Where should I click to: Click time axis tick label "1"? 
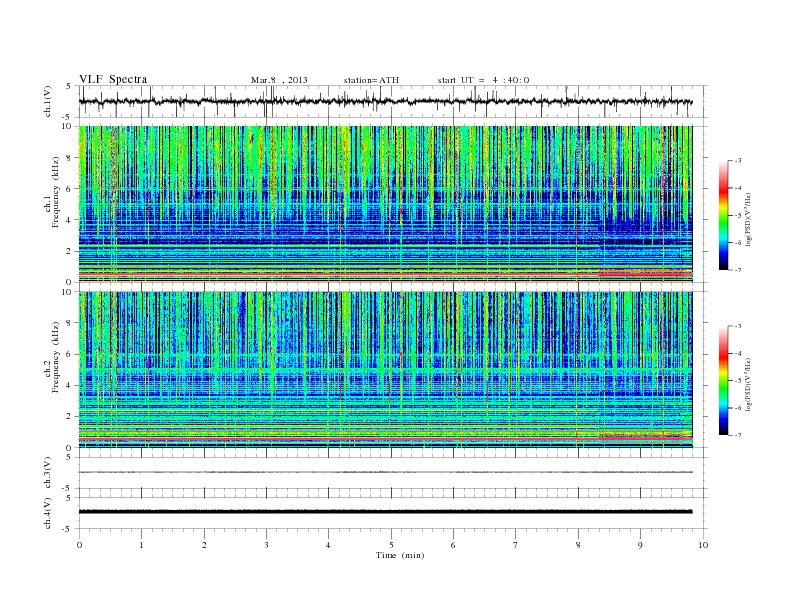pos(141,545)
